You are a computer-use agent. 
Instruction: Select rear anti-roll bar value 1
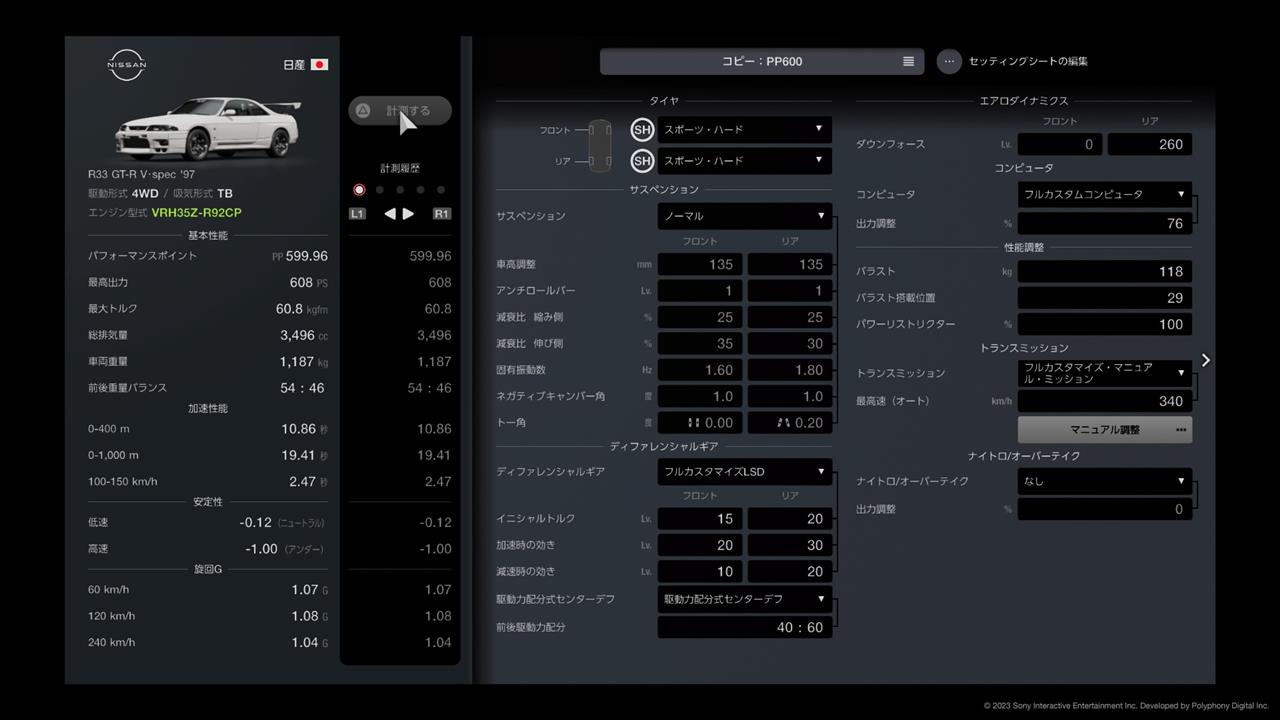(x=790, y=291)
